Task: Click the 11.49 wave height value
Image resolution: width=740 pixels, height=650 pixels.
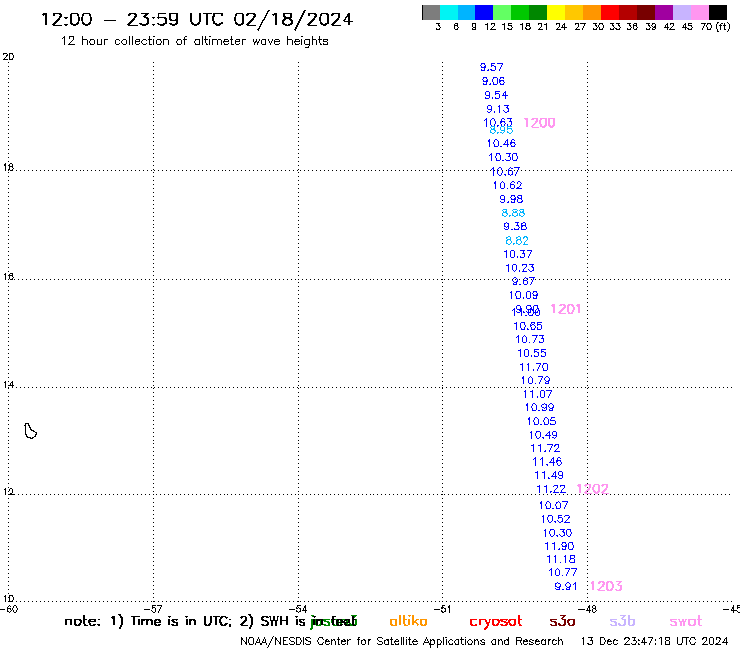Action: tap(549, 475)
